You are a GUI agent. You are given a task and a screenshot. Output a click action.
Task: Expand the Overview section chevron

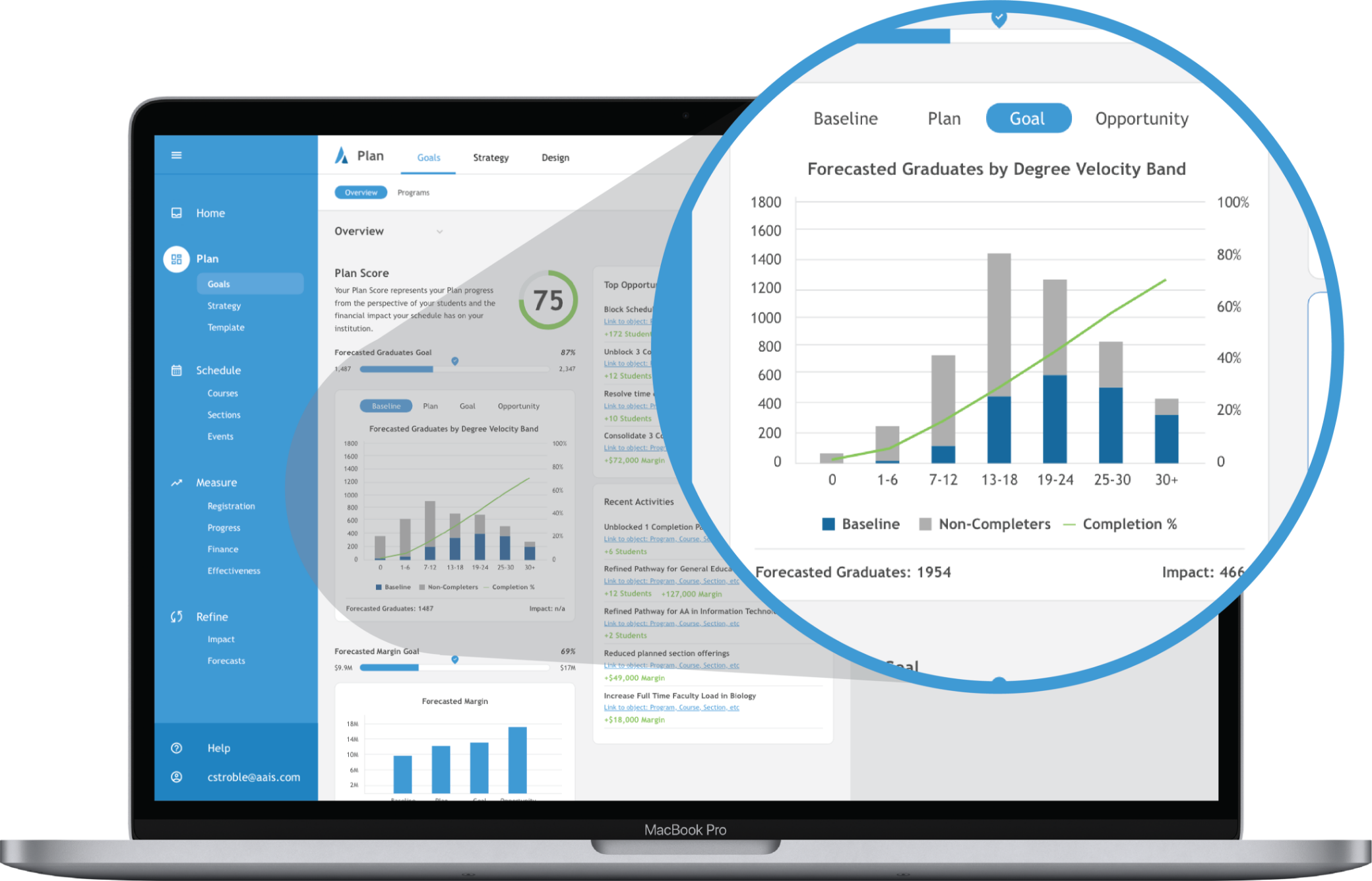pyautogui.click(x=421, y=232)
